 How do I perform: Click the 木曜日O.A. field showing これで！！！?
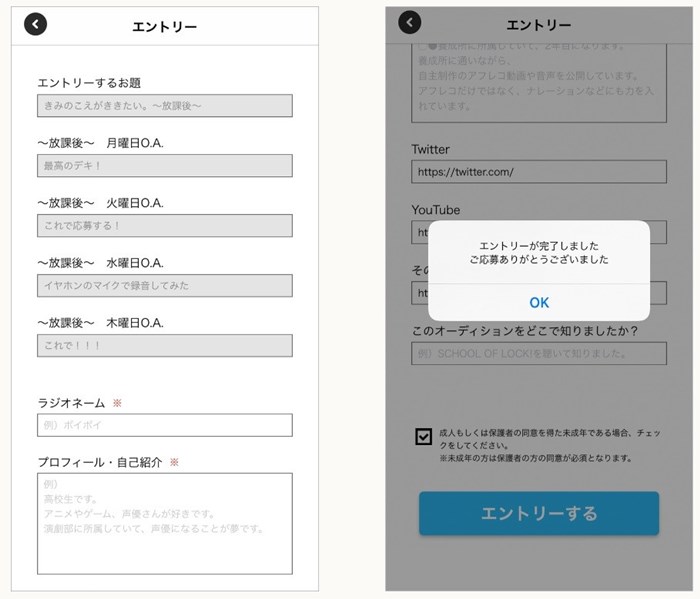coord(165,345)
